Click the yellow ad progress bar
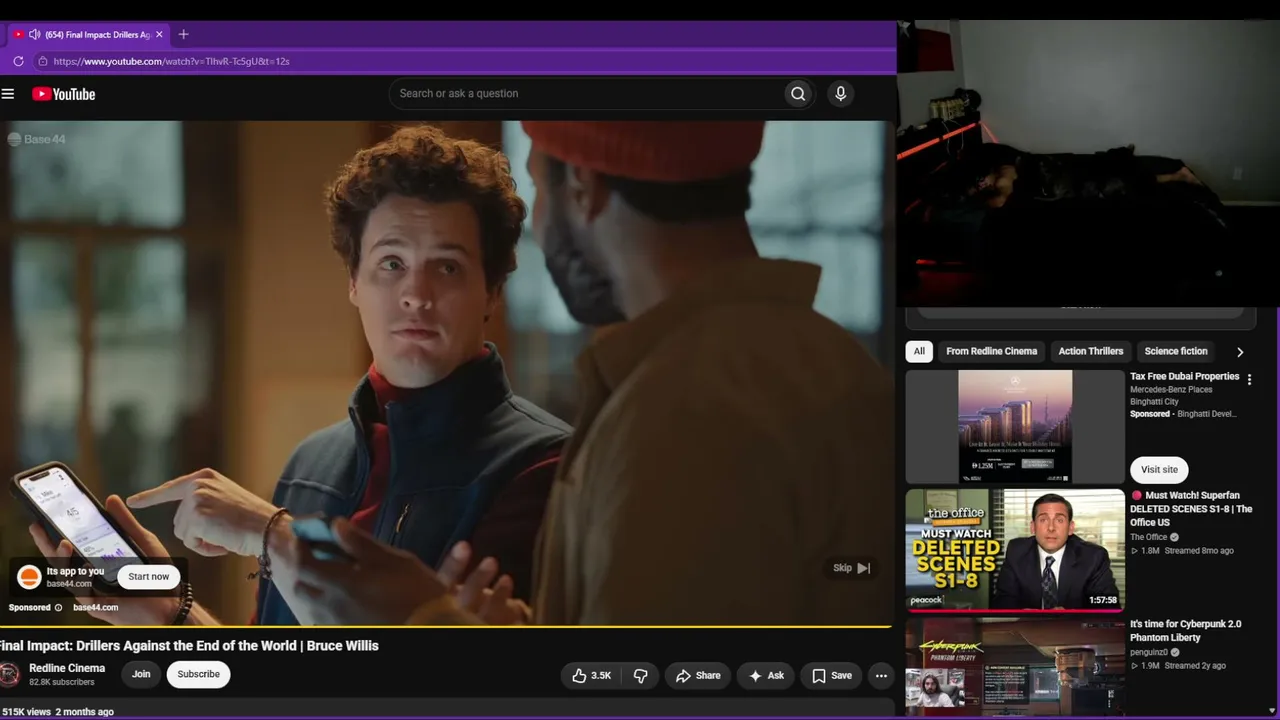 pos(445,627)
